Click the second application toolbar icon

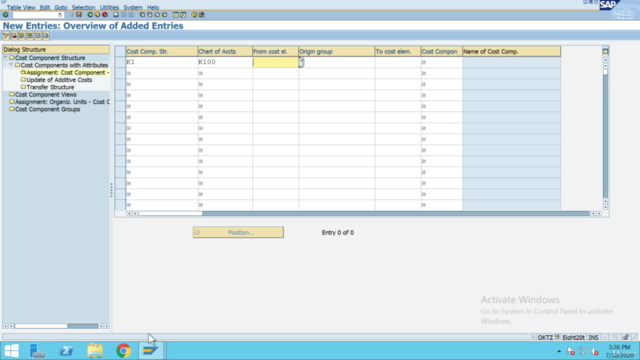pos(14,36)
